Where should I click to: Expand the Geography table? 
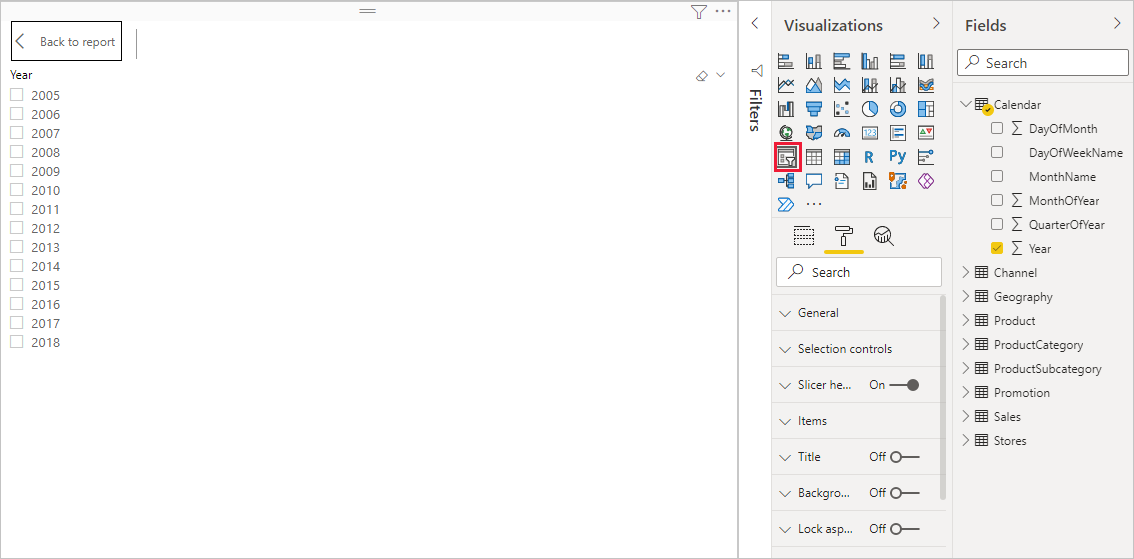point(965,296)
